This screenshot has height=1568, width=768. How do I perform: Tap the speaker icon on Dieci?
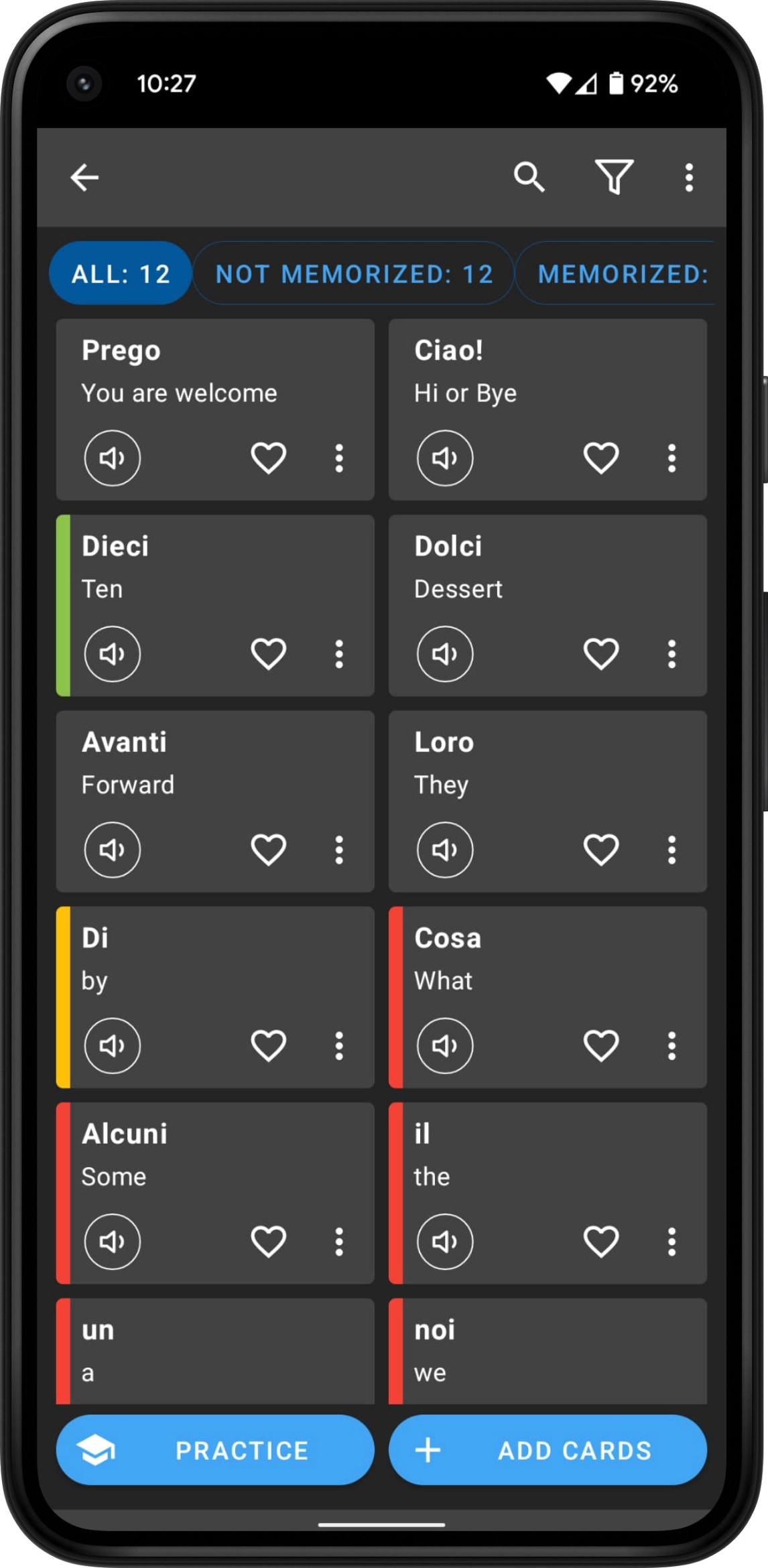[112, 654]
